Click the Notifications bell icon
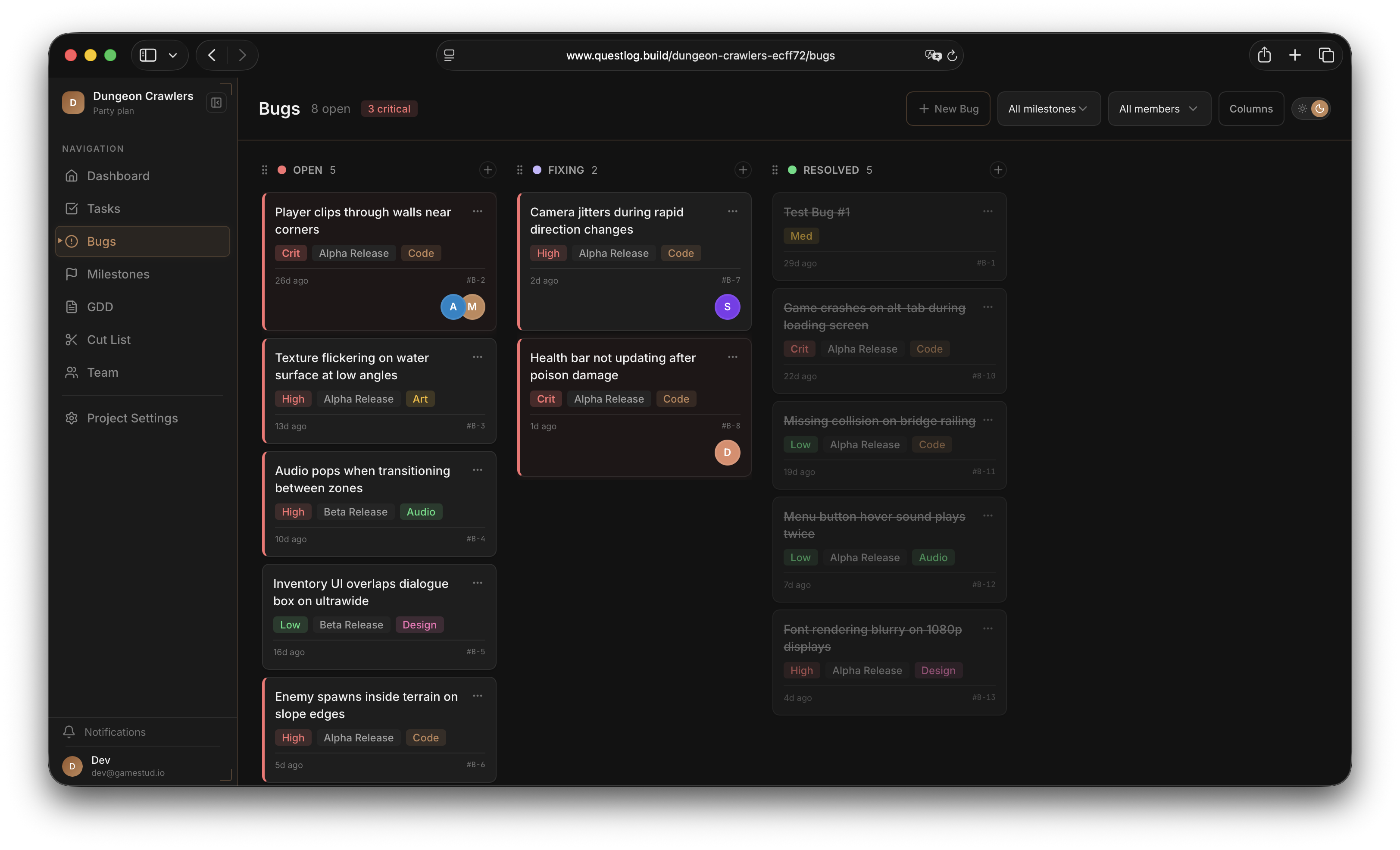The width and height of the screenshot is (1400, 850). (69, 732)
